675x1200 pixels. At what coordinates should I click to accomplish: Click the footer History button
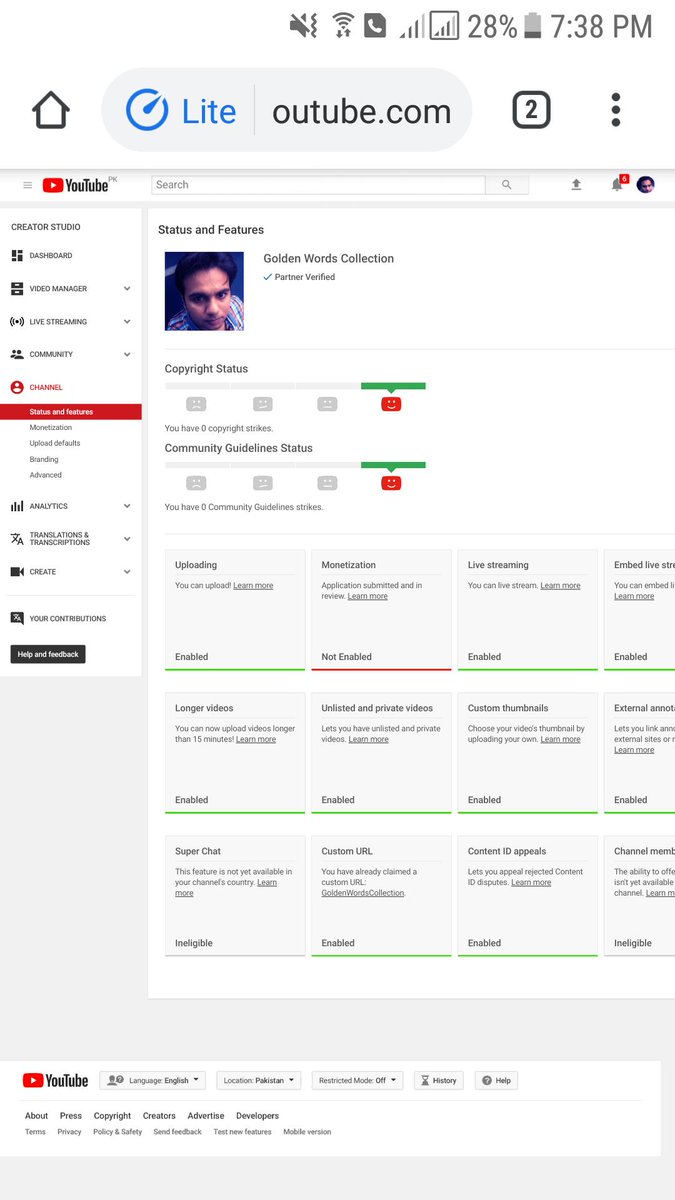point(439,1081)
